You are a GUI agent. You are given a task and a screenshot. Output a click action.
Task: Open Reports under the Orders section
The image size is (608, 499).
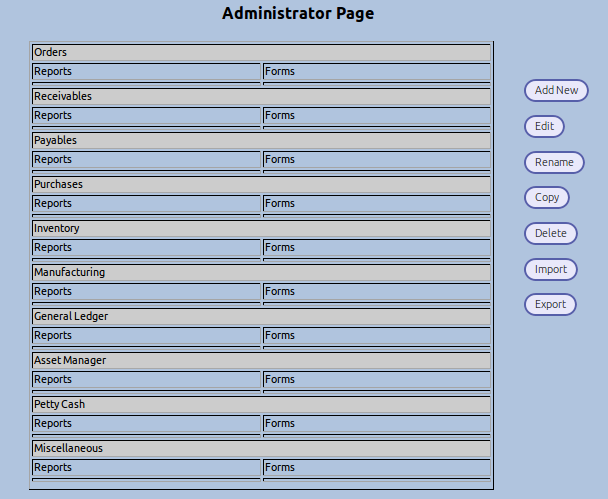[x=146, y=72]
